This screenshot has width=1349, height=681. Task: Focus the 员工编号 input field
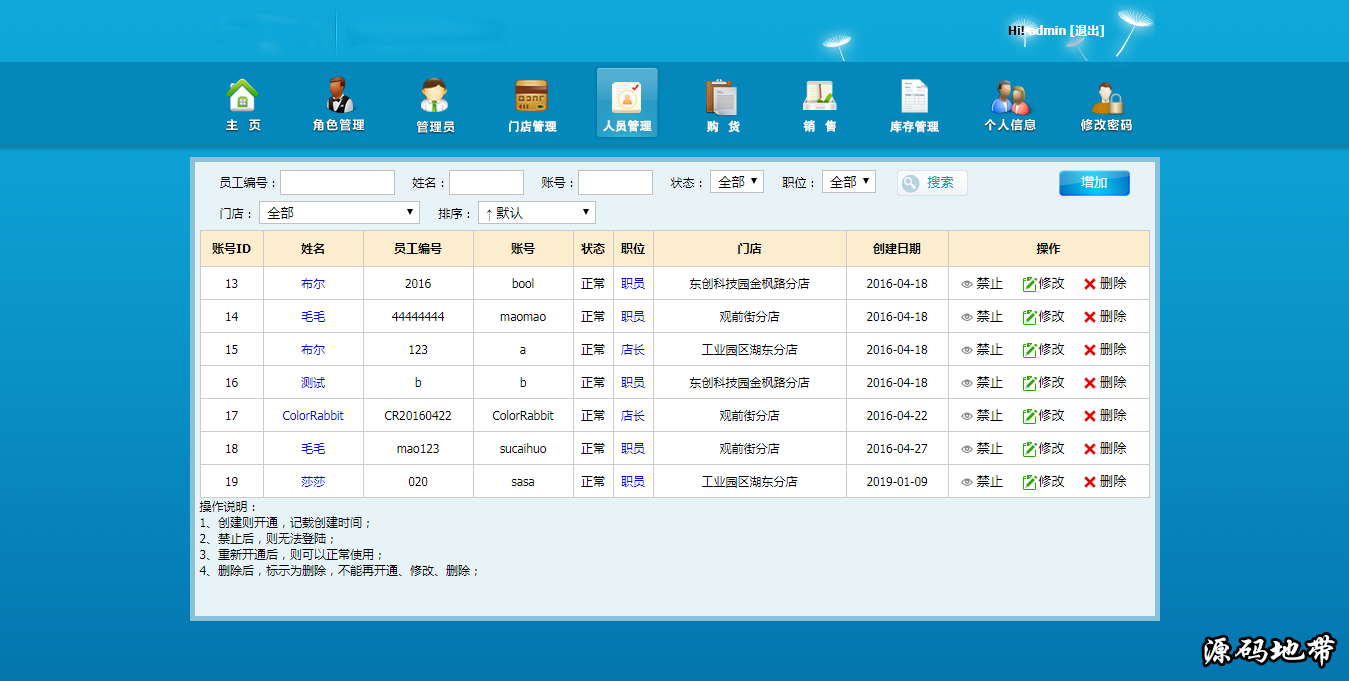coord(337,182)
